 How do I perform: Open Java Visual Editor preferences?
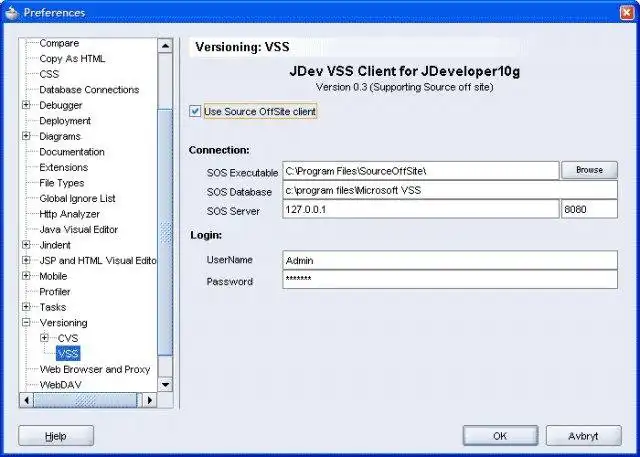click(78, 229)
